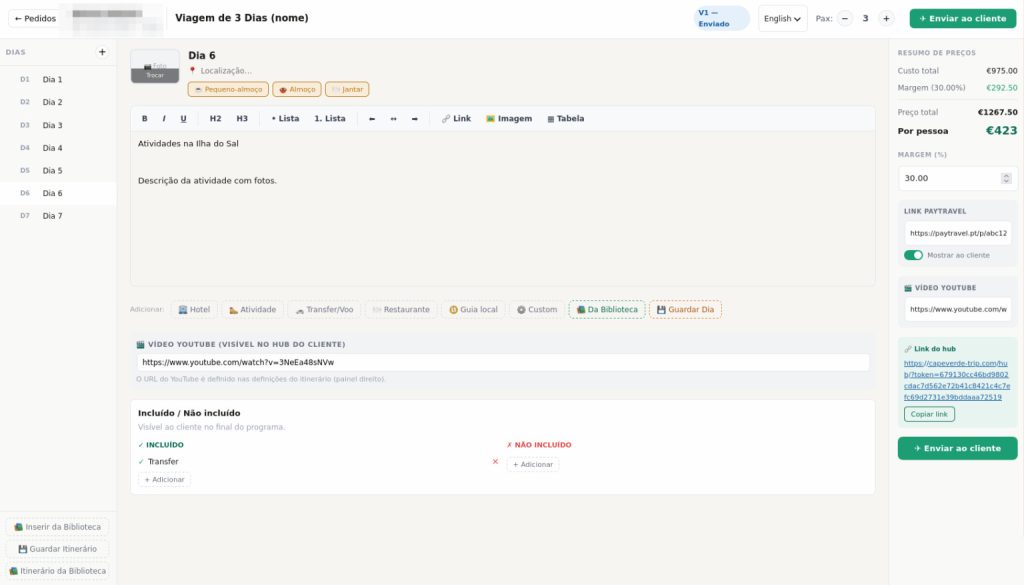The width and height of the screenshot is (1024, 585).
Task: Open the English language dropdown
Action: pyautogui.click(x=782, y=18)
